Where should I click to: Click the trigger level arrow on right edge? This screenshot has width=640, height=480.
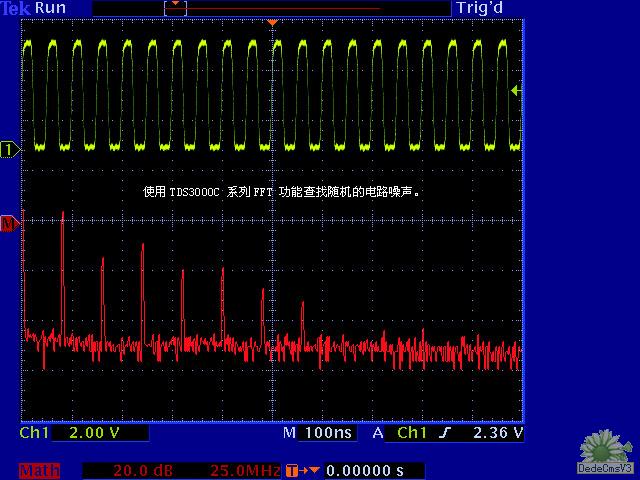click(515, 91)
